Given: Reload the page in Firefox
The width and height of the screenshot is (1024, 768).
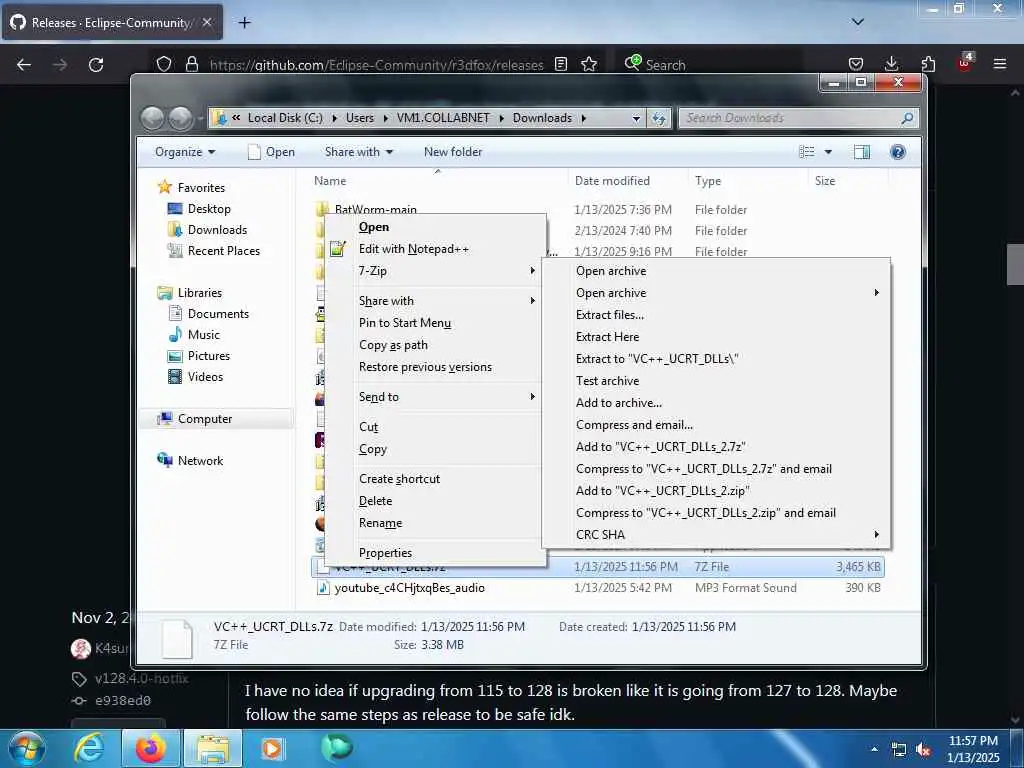Looking at the screenshot, I should [x=96, y=65].
